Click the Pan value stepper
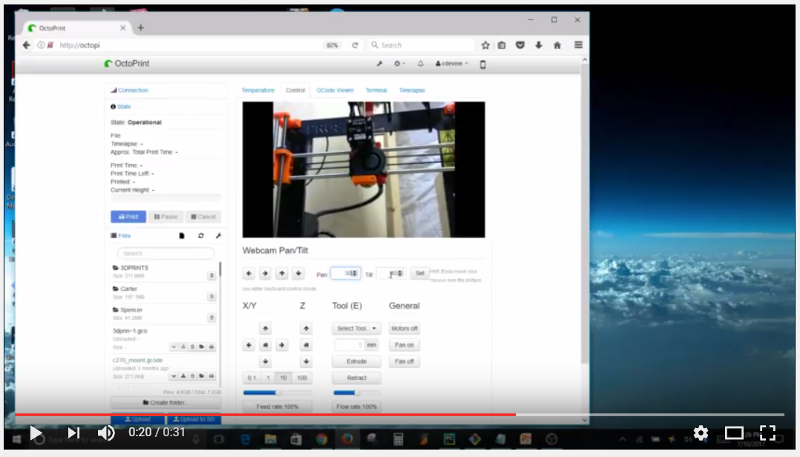 (354, 273)
